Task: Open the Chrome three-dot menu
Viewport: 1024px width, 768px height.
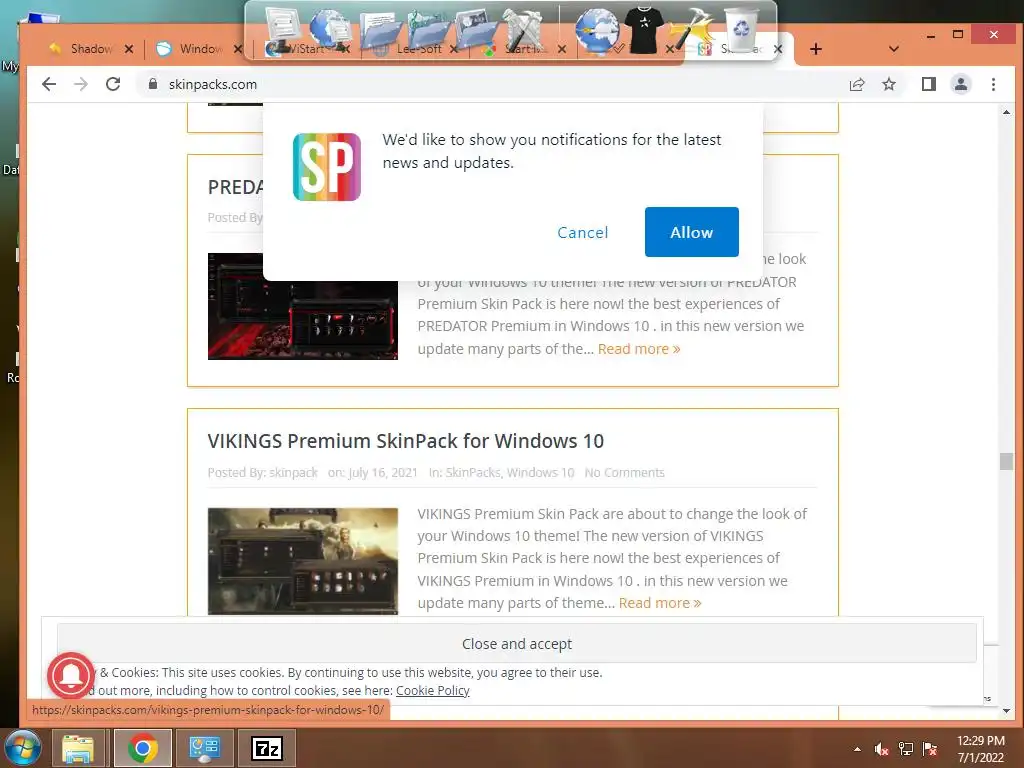Action: (x=993, y=84)
